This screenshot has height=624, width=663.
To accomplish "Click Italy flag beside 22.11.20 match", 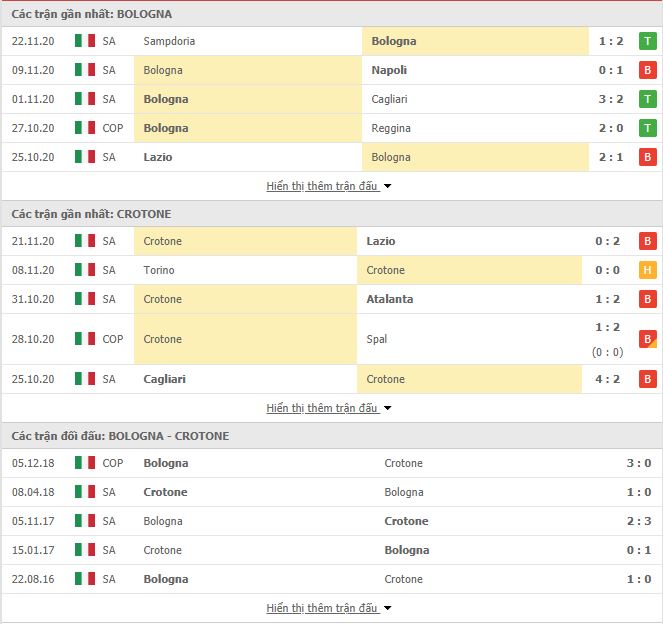I will pos(85,41).
